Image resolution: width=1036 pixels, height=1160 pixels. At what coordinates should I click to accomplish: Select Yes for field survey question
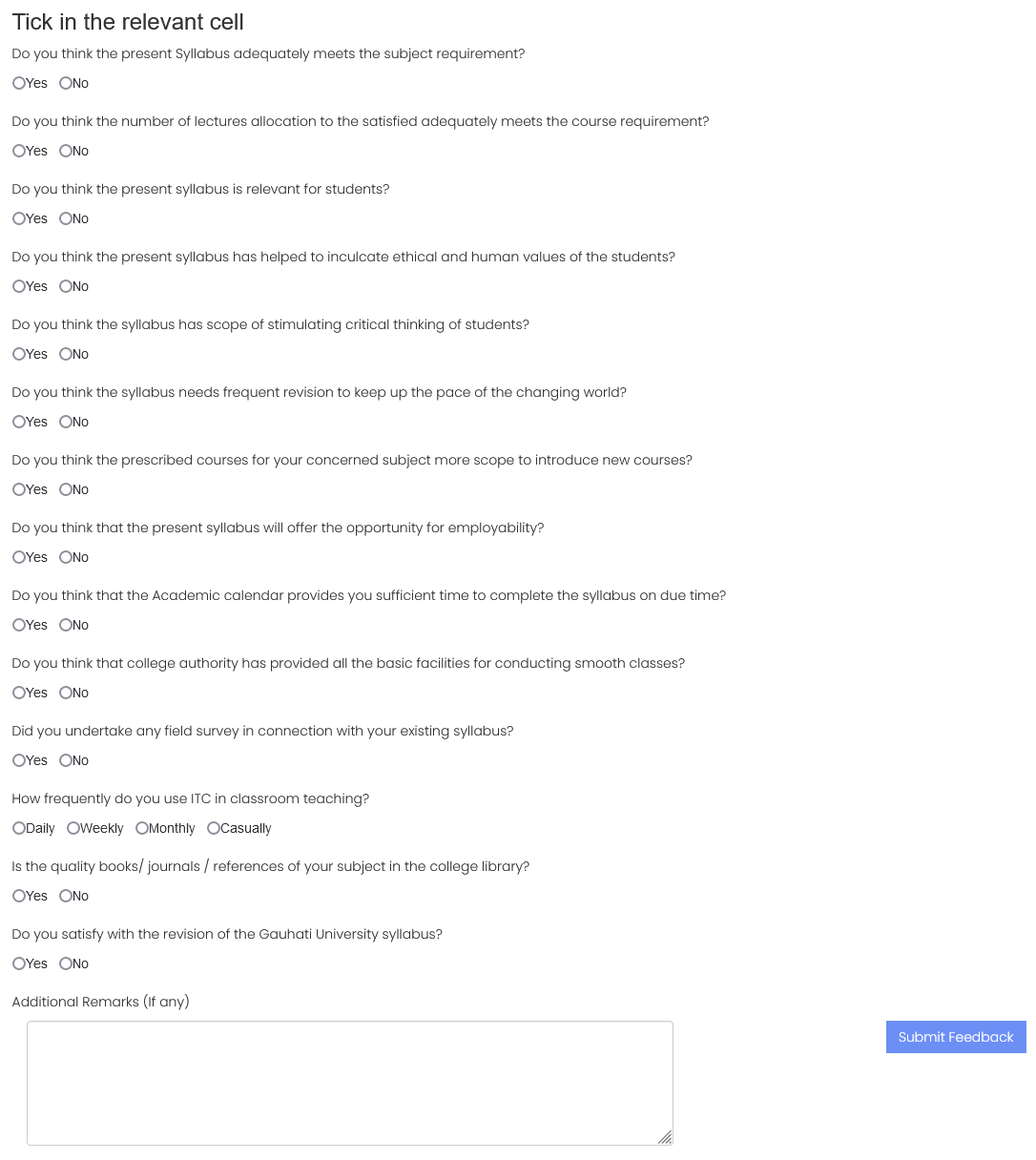(19, 760)
